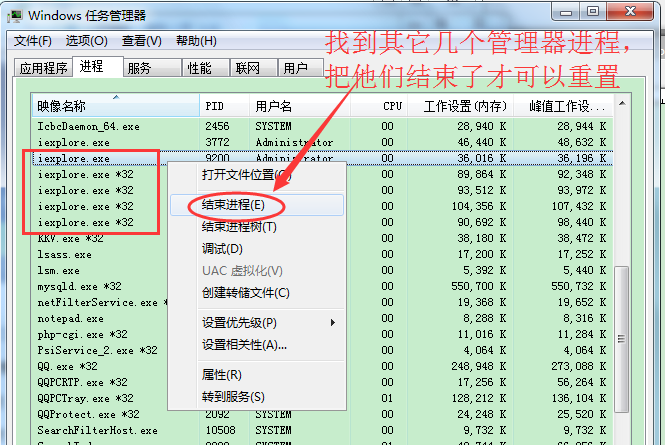Select 属性(R) from the context menu
This screenshot has height=445, width=665.
222,374
